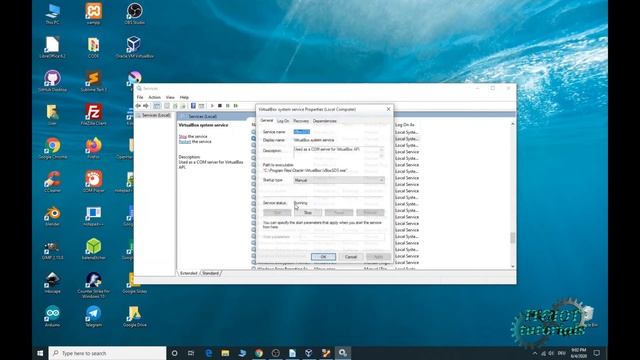Image resolution: width=640 pixels, height=360 pixels.
Task: Open VirtualBox from the taskbar
Action: (309, 353)
